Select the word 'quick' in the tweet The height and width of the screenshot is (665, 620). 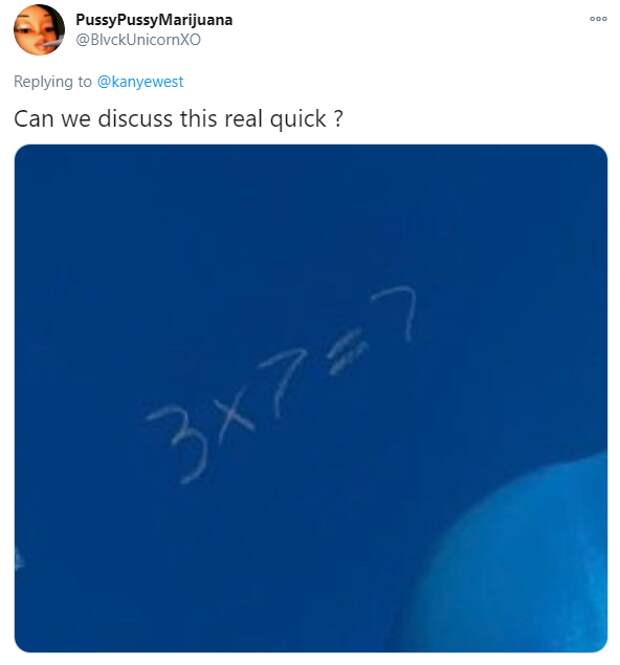click(x=298, y=119)
